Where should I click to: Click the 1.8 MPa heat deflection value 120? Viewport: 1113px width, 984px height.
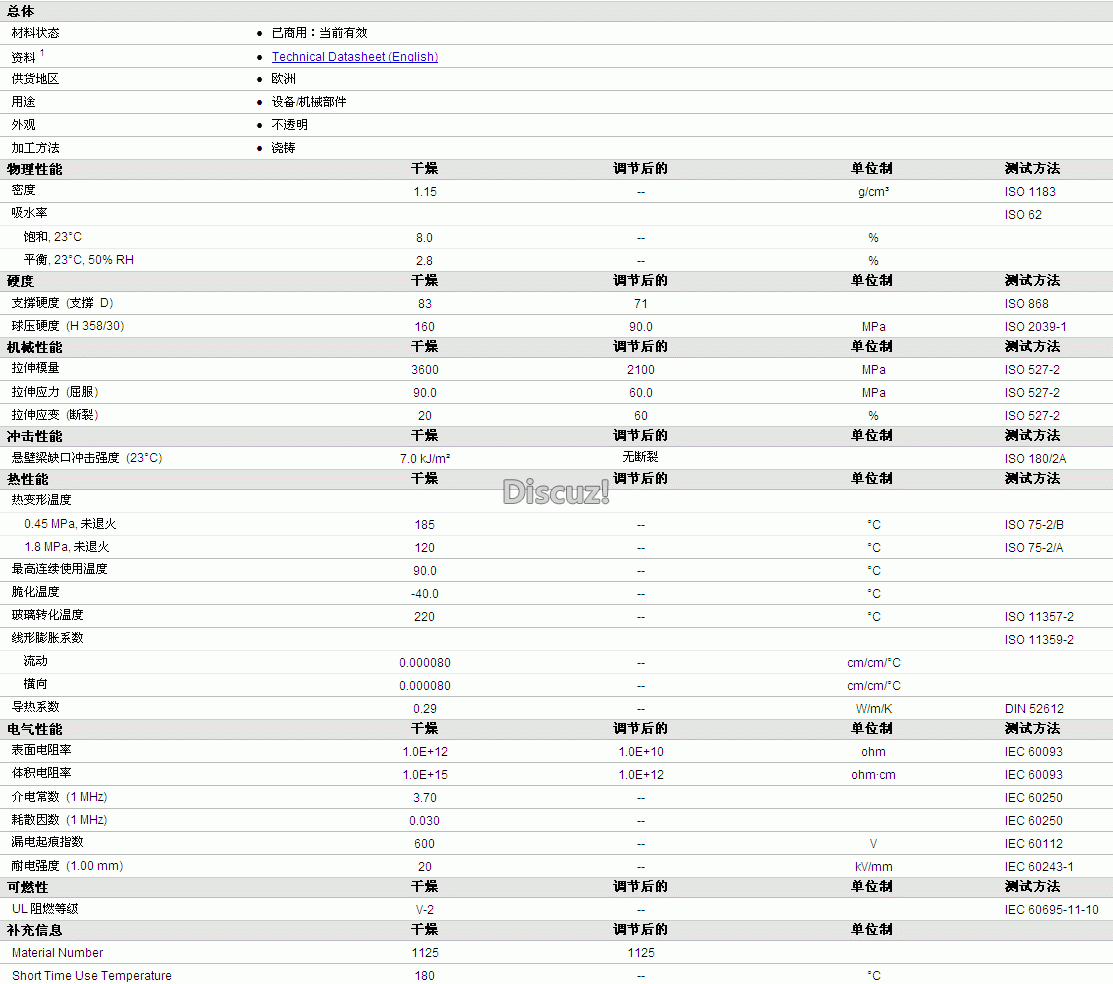pos(424,547)
